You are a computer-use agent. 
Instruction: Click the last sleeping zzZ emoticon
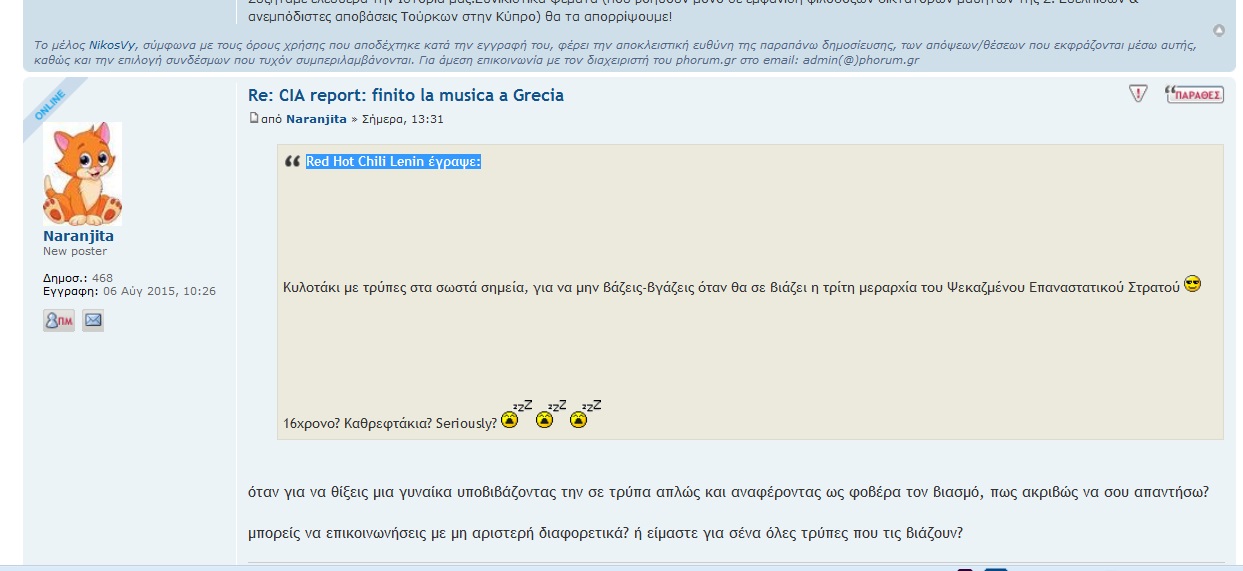[579, 419]
